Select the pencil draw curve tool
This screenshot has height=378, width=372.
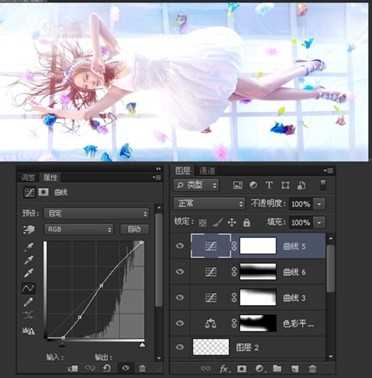pos(29,302)
